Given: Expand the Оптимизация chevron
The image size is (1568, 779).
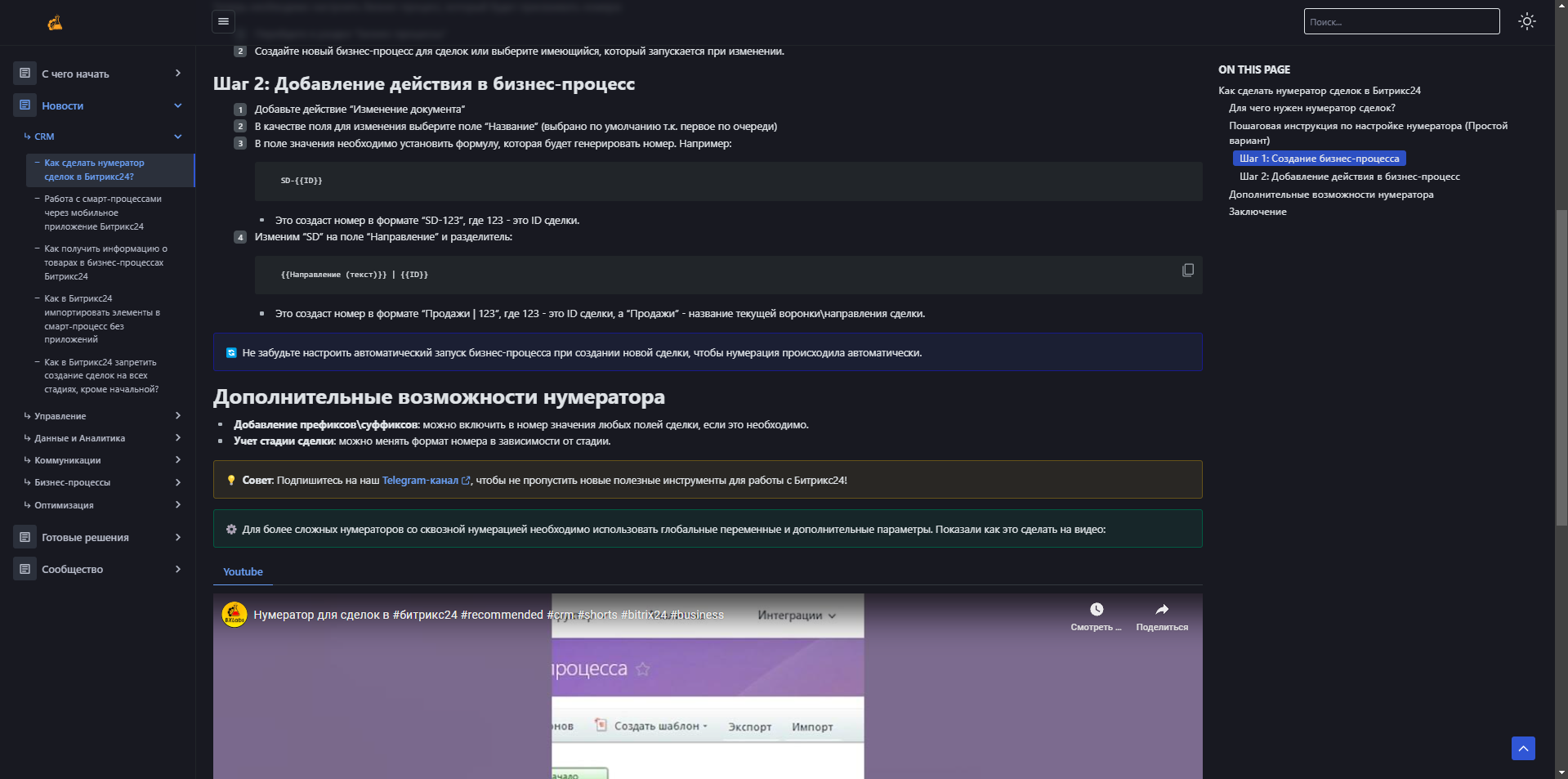Looking at the screenshot, I should 178,505.
